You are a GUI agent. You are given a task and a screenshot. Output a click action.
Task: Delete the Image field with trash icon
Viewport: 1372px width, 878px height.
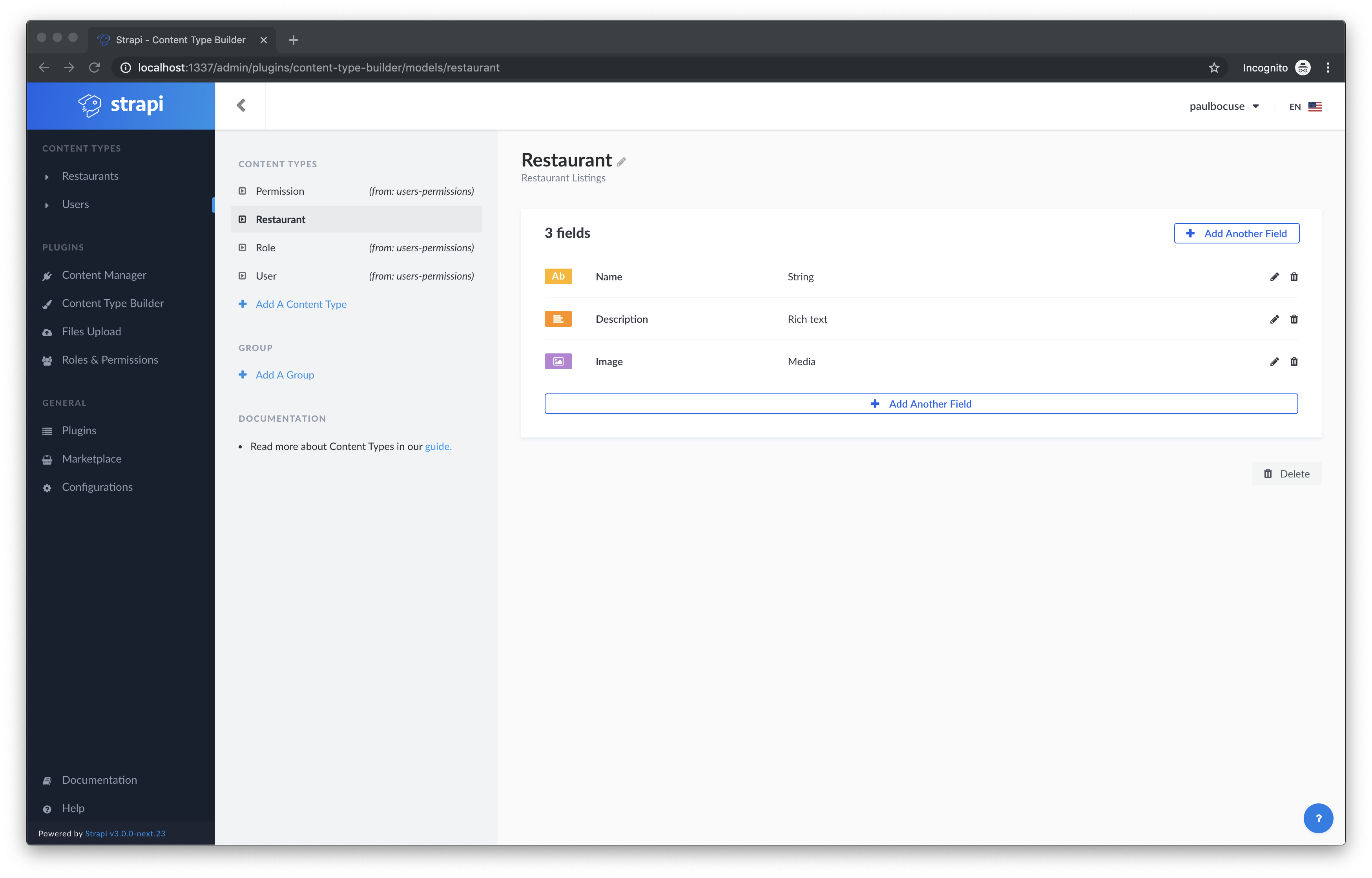(x=1294, y=362)
